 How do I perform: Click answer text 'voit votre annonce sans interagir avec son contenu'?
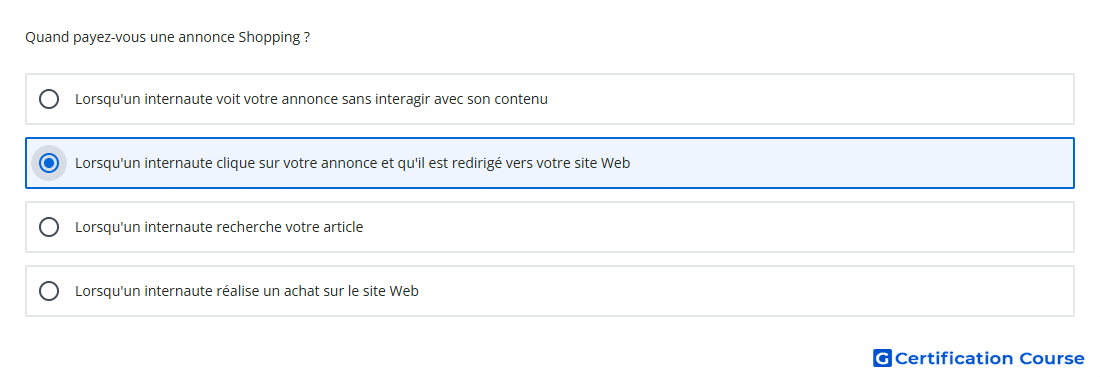pos(311,100)
